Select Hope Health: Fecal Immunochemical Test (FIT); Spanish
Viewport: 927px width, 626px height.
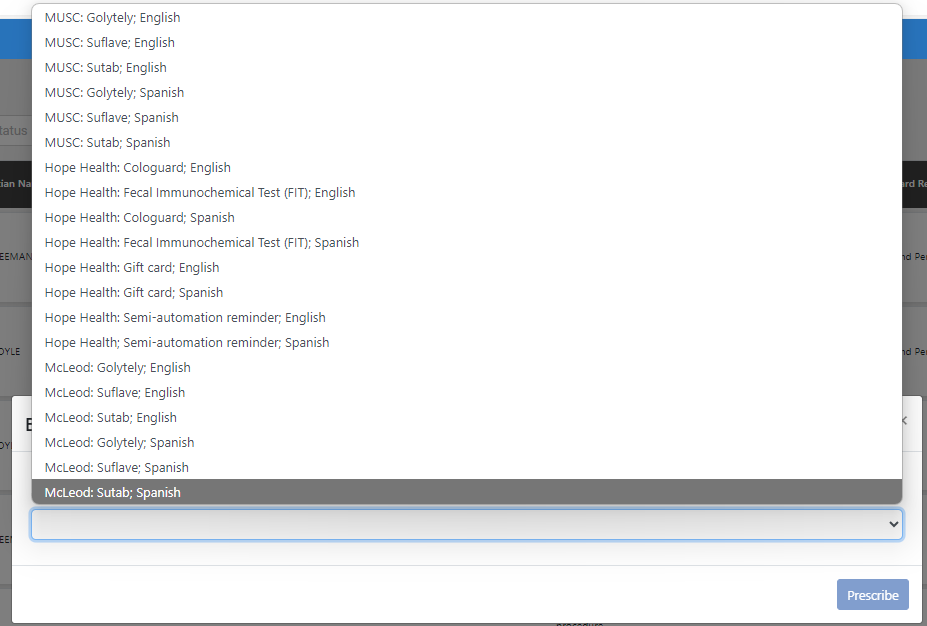click(x=466, y=243)
